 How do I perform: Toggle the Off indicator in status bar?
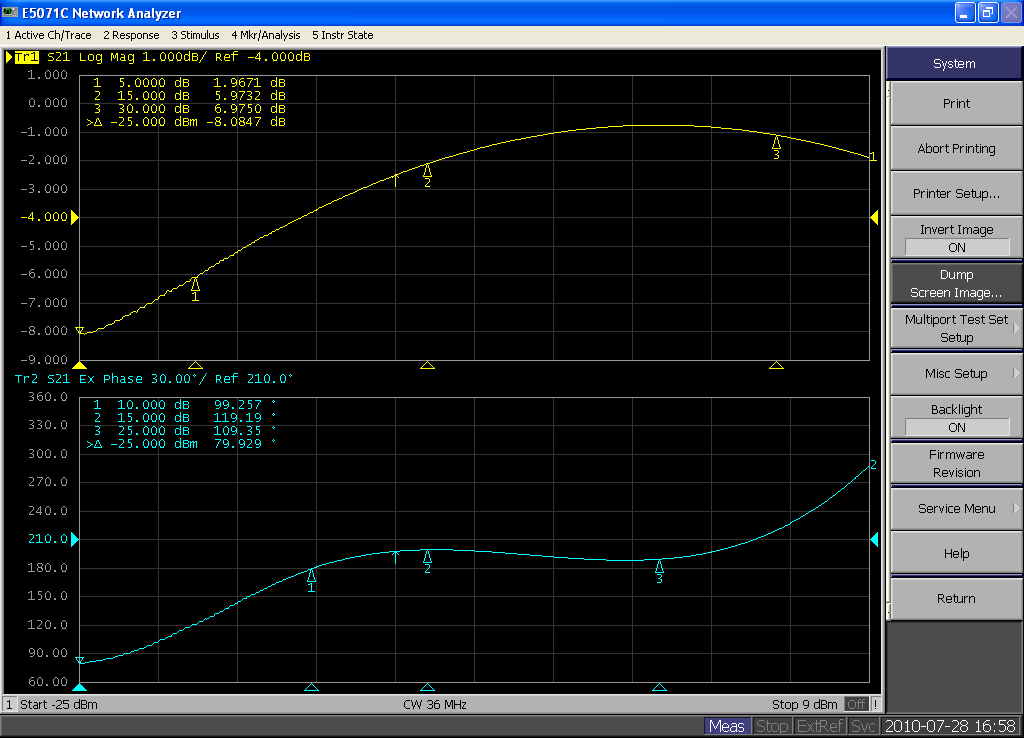pos(857,704)
